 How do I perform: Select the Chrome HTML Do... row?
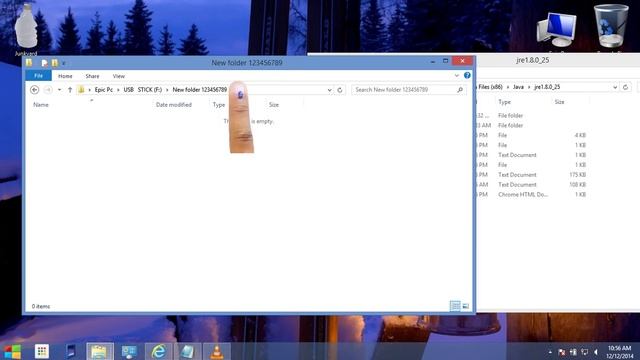532,195
